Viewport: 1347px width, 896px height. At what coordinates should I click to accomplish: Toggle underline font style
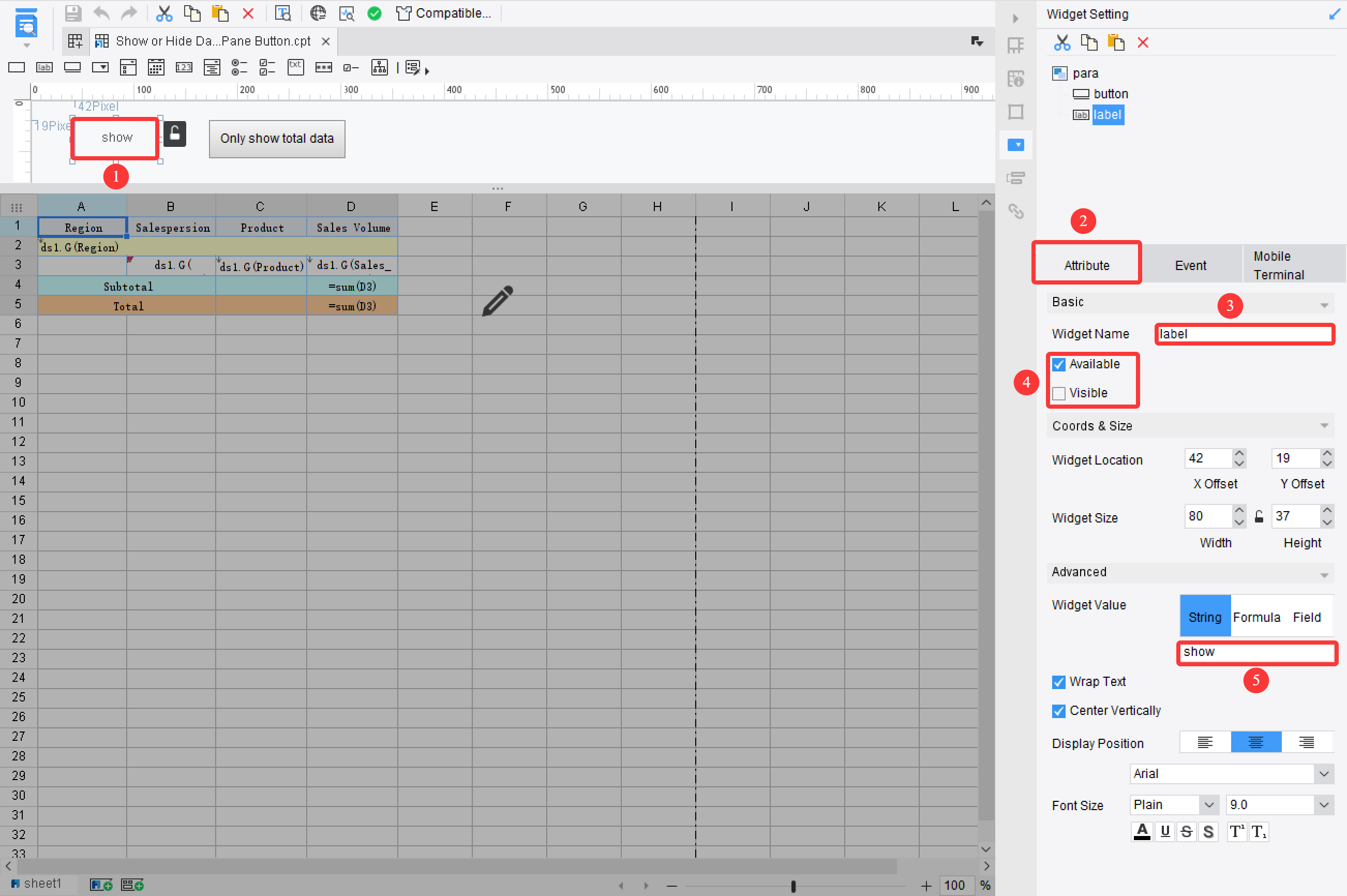[x=1165, y=831]
